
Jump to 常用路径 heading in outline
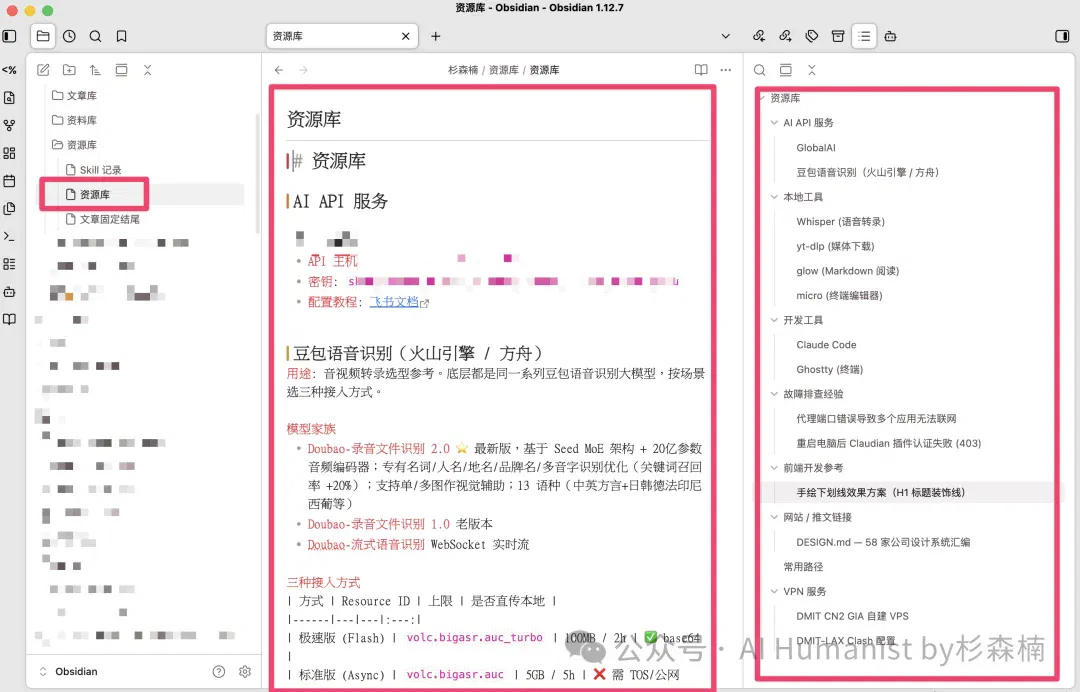point(803,567)
